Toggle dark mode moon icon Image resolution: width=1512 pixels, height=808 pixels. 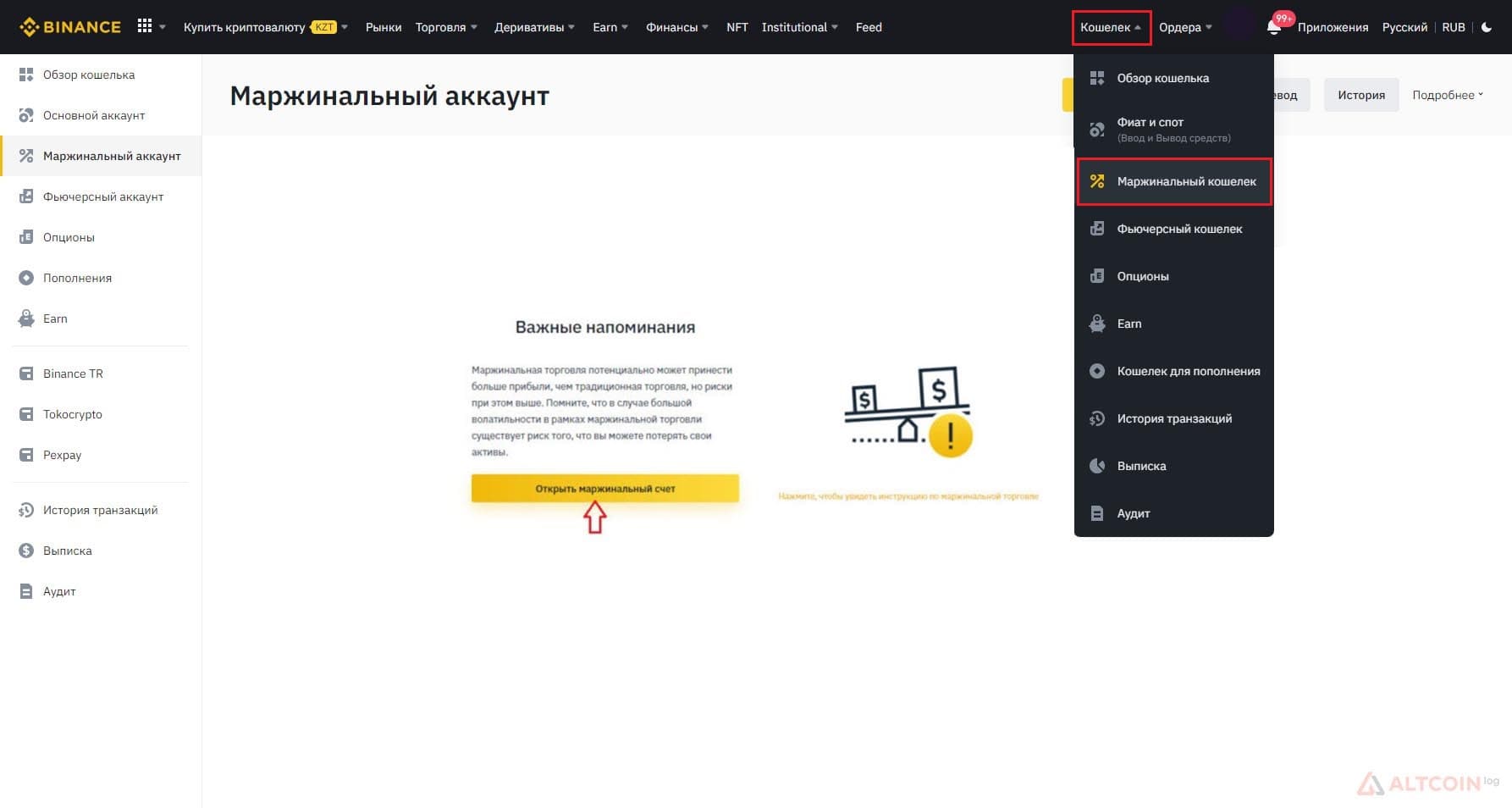click(1487, 27)
